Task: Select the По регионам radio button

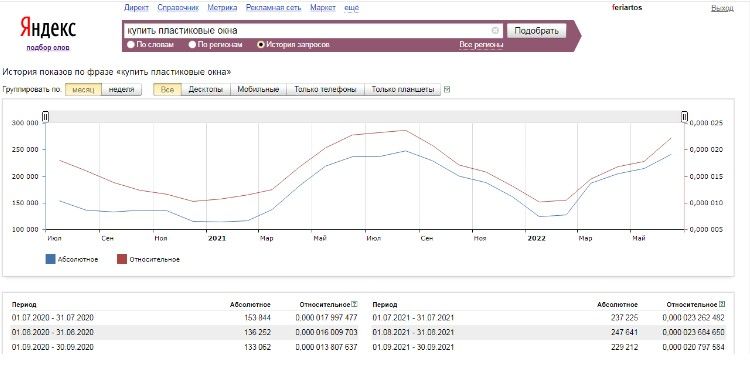Action: pos(192,44)
